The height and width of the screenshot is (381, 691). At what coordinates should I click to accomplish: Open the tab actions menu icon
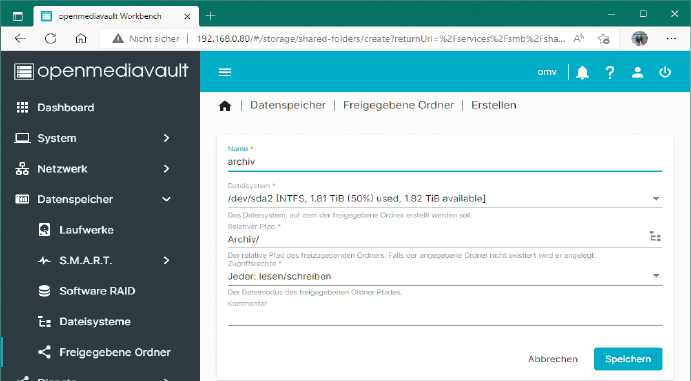pyautogui.click(x=18, y=17)
